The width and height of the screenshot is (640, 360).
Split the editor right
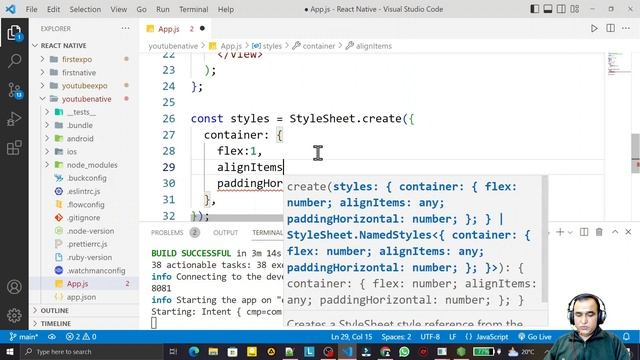[x=611, y=28]
